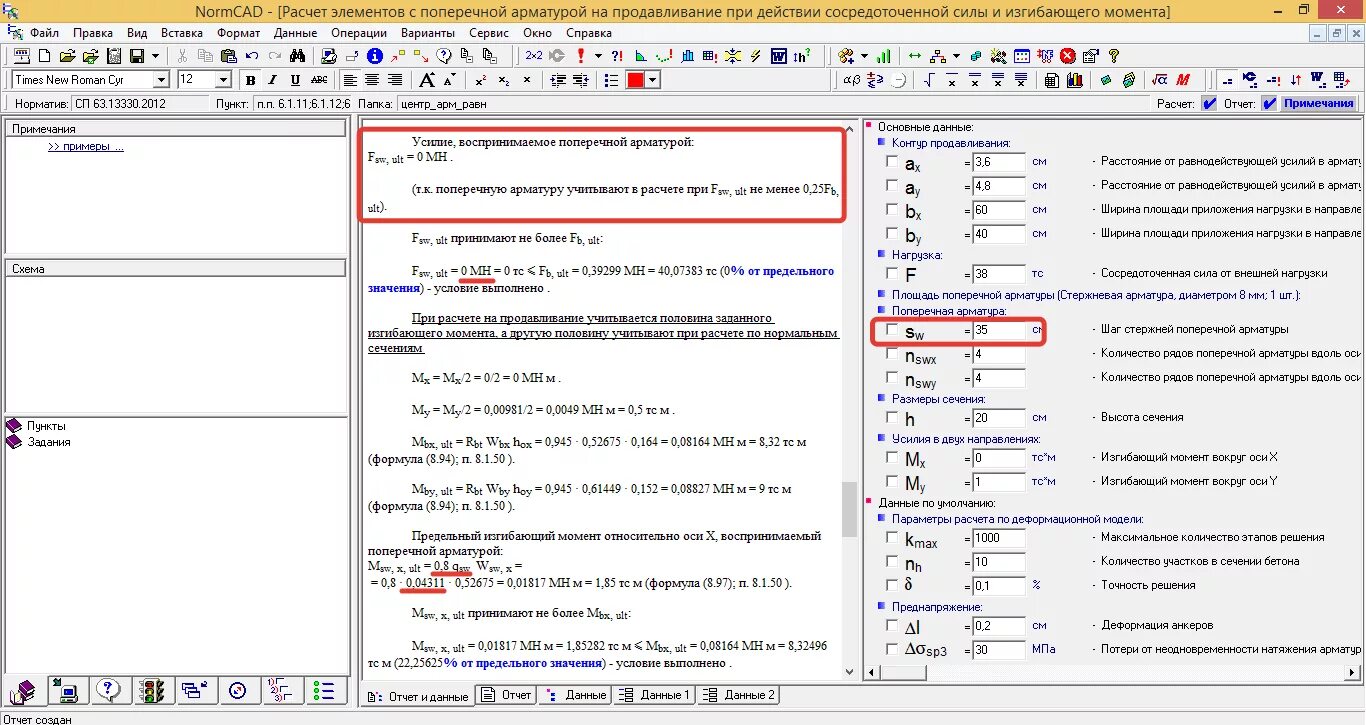
Task: Click the blue info circle icon
Action: point(375,56)
